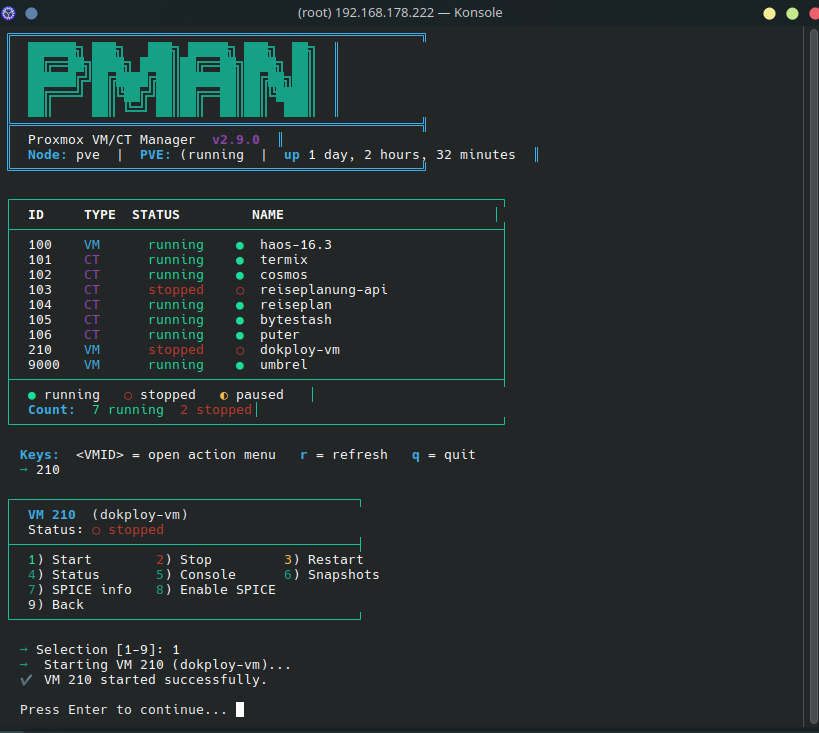Click the terminal cursor after 'Press Enter to continue...'
The width and height of the screenshot is (819, 733).
[240, 709]
